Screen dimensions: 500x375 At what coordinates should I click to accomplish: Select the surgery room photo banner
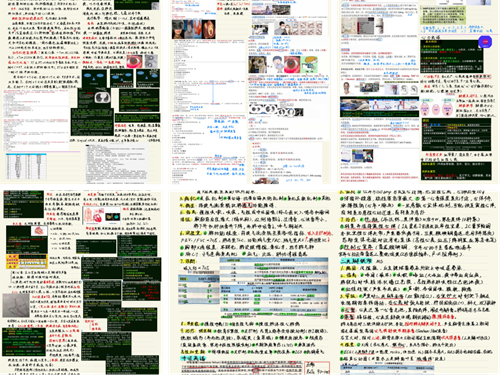tap(379, 106)
